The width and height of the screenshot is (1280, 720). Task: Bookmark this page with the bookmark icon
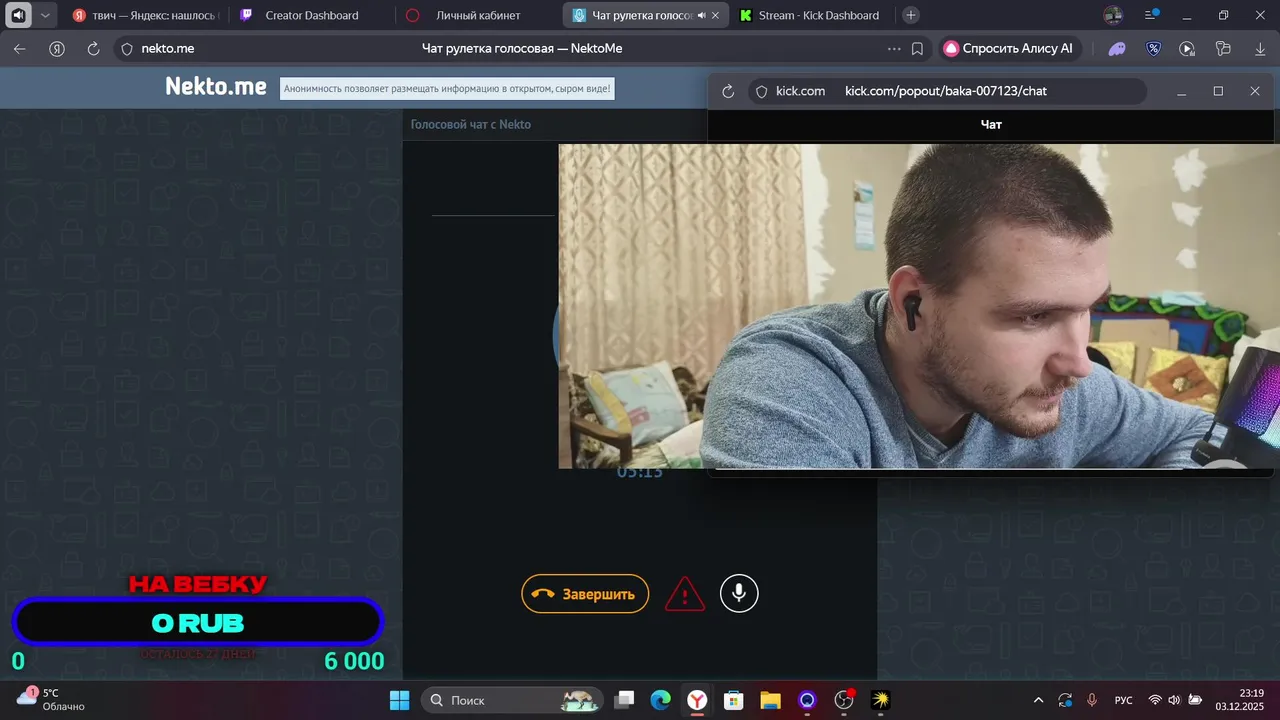tap(917, 48)
